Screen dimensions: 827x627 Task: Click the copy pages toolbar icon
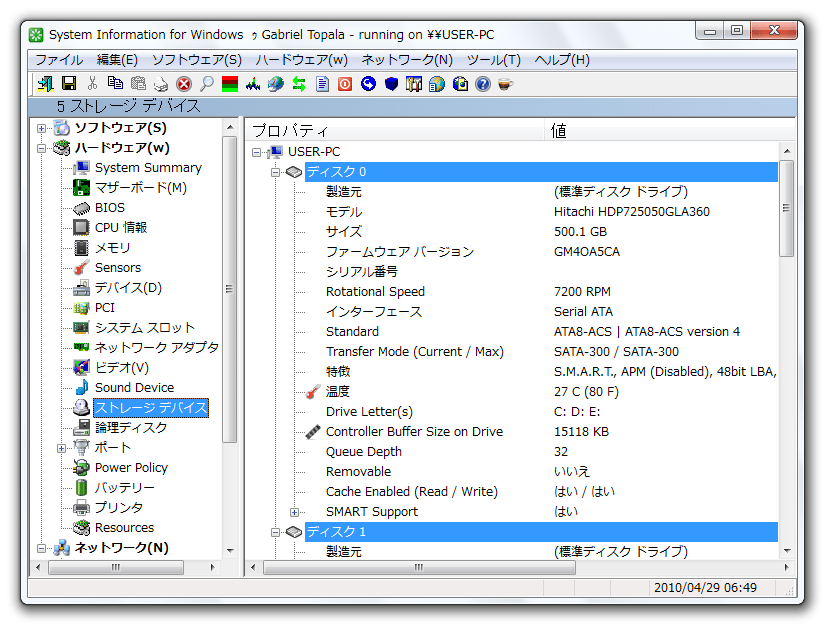(115, 83)
